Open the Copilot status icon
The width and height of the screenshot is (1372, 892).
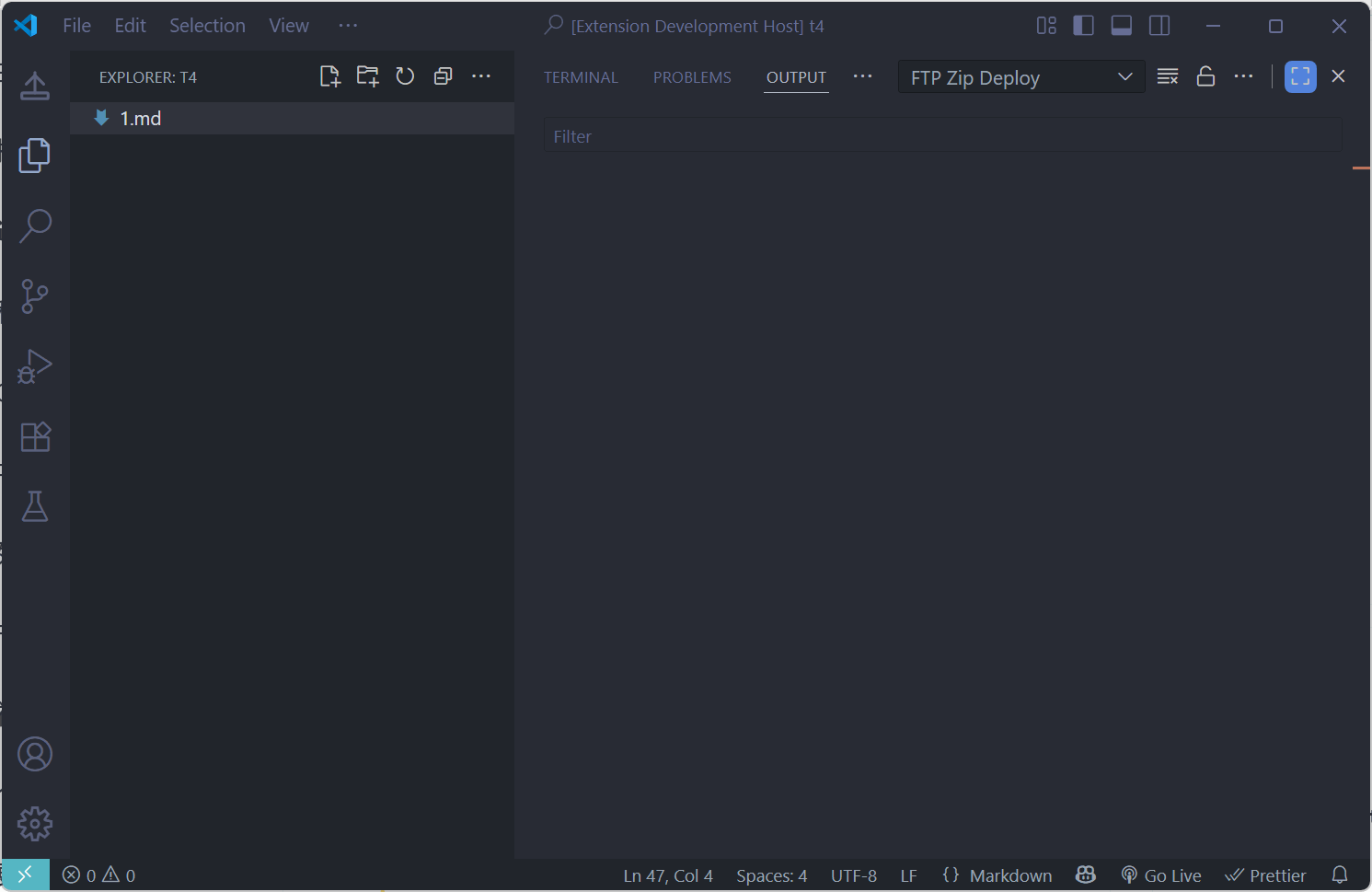(x=1086, y=875)
